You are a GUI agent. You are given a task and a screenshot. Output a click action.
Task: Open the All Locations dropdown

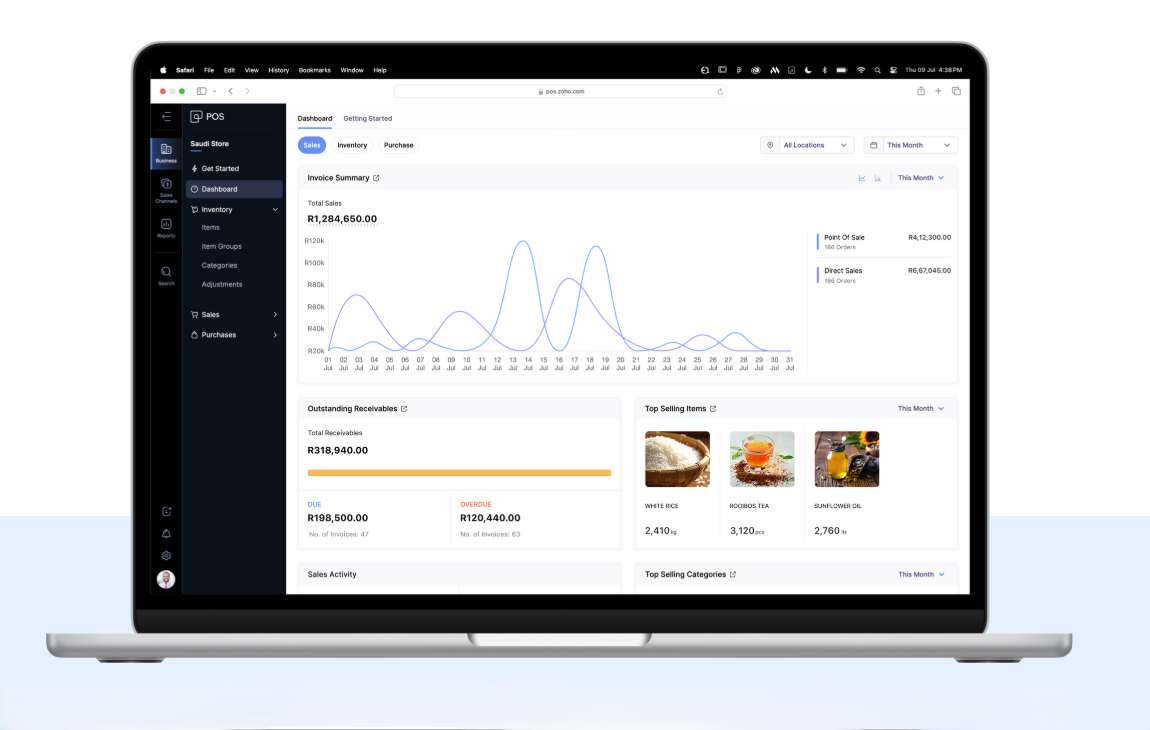pos(807,145)
